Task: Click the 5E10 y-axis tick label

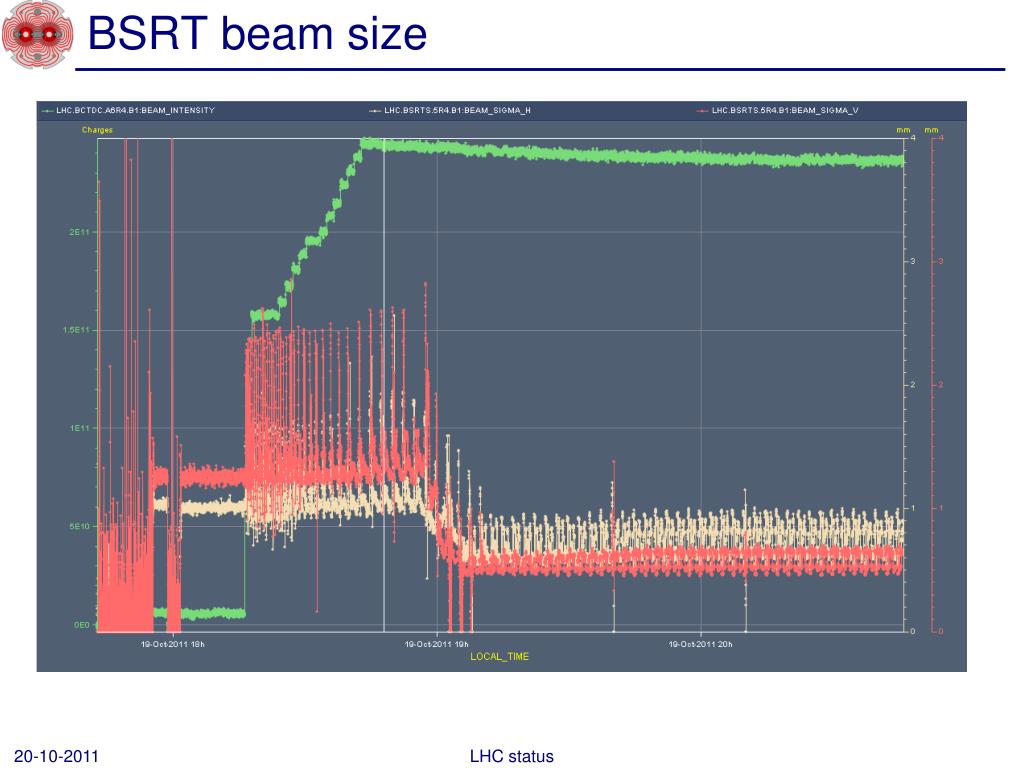Action: [79, 526]
